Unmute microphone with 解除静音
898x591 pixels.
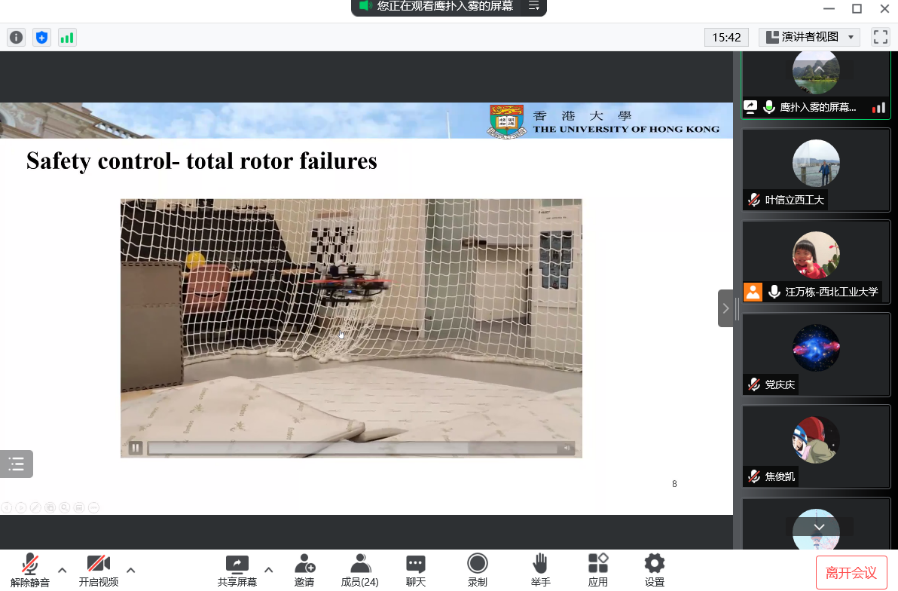click(30, 570)
